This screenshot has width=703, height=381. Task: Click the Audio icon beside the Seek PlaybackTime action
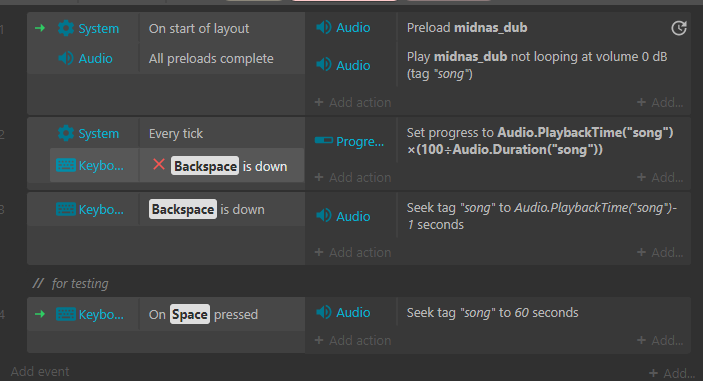(324, 216)
